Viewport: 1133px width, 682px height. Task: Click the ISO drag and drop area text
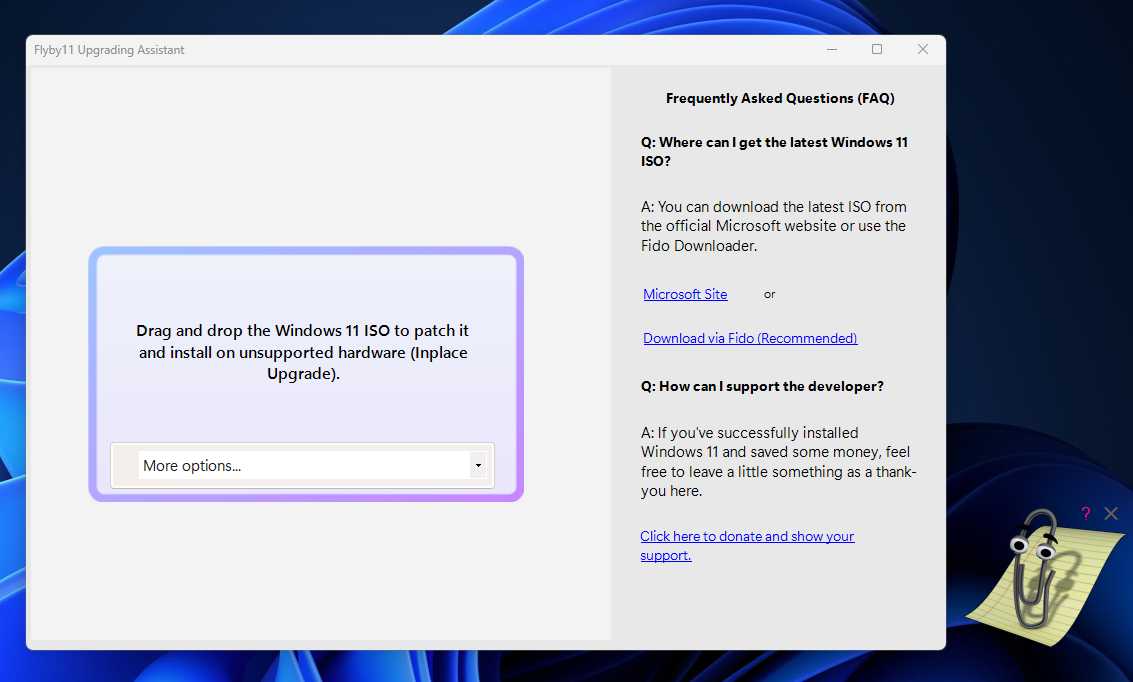[x=303, y=352]
